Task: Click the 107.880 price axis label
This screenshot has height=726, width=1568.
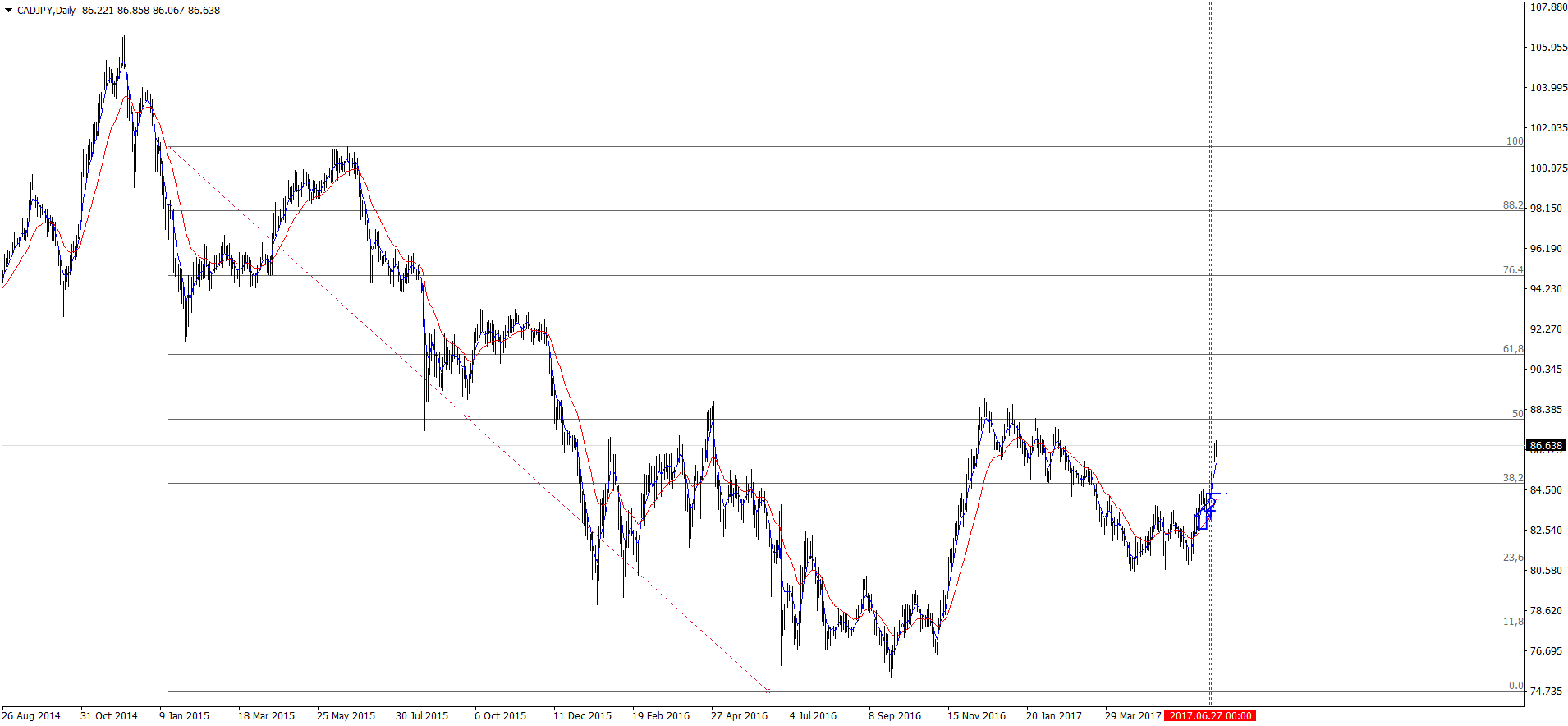Action: click(x=1548, y=7)
